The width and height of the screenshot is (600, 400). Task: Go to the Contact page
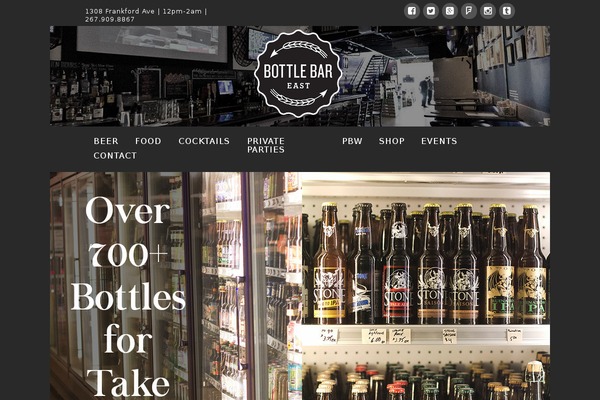[115, 156]
